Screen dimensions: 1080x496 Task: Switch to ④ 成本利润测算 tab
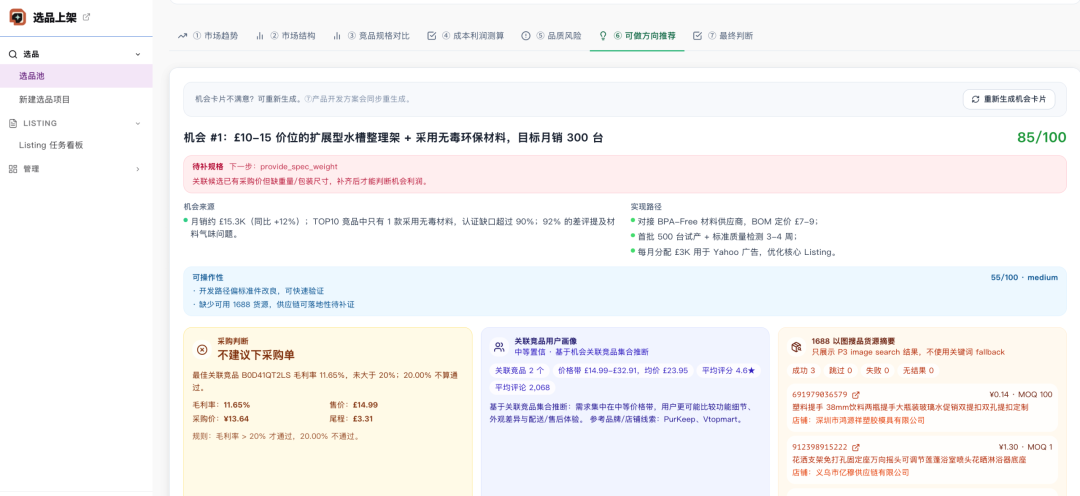[x=466, y=36]
